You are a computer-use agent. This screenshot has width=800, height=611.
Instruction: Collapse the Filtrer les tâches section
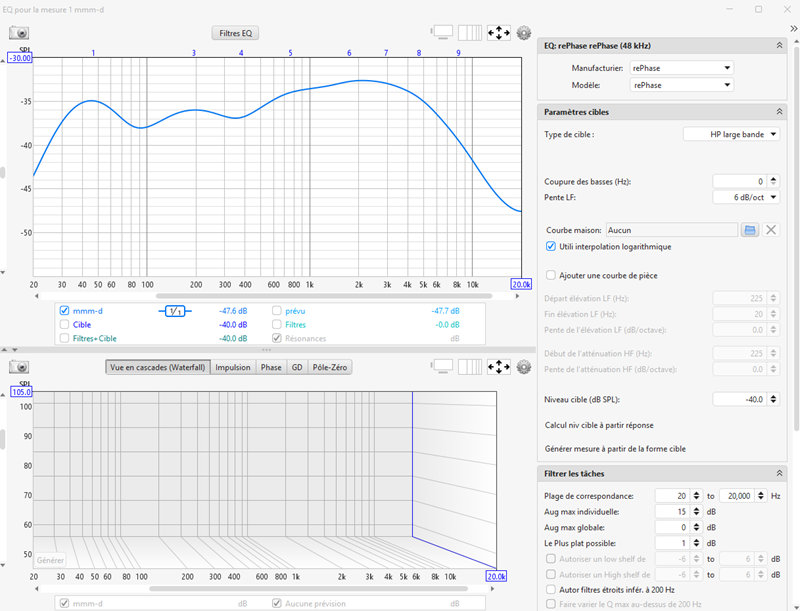[779, 473]
